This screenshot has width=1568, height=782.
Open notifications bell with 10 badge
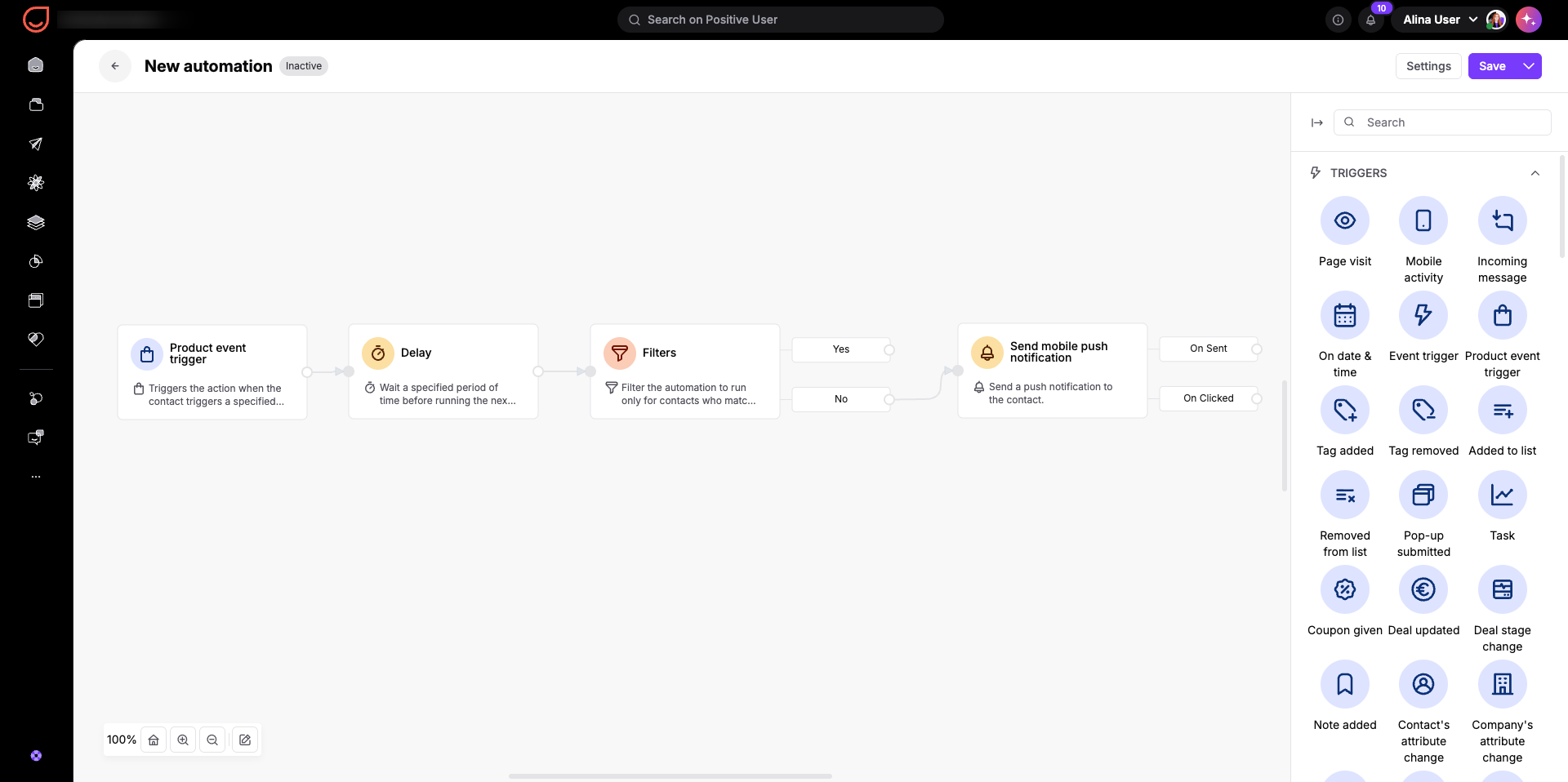(1371, 20)
